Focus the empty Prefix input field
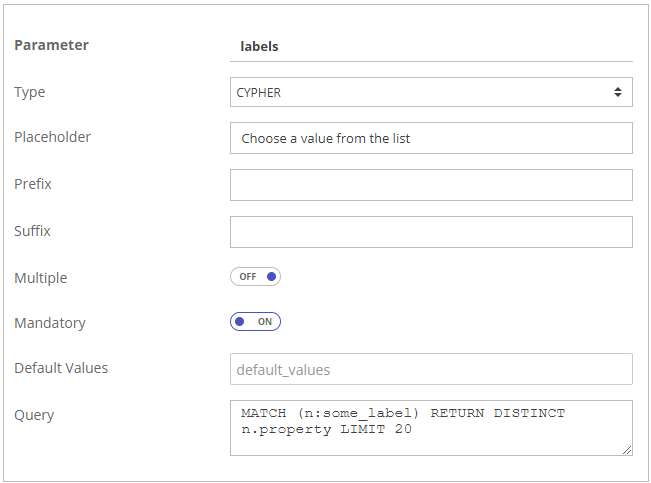The image size is (651, 483). 431,185
